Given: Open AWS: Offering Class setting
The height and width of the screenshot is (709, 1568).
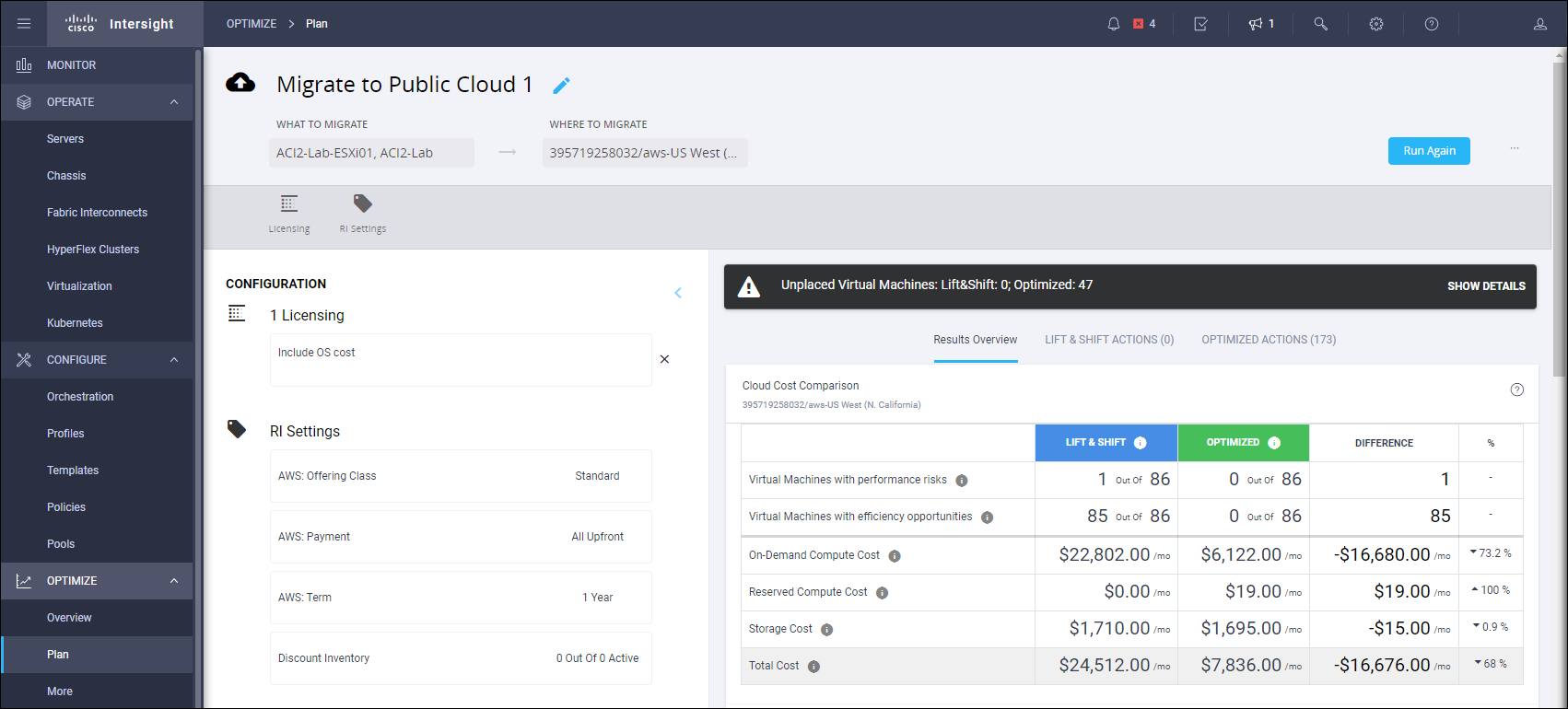Looking at the screenshot, I should (461, 476).
